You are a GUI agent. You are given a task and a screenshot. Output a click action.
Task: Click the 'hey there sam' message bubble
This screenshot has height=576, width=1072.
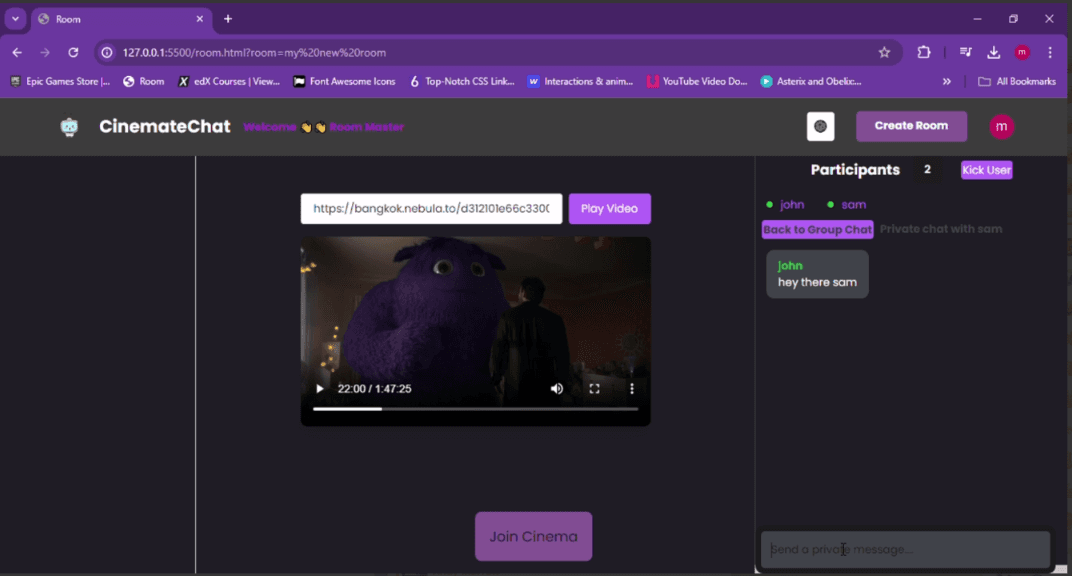(818, 274)
